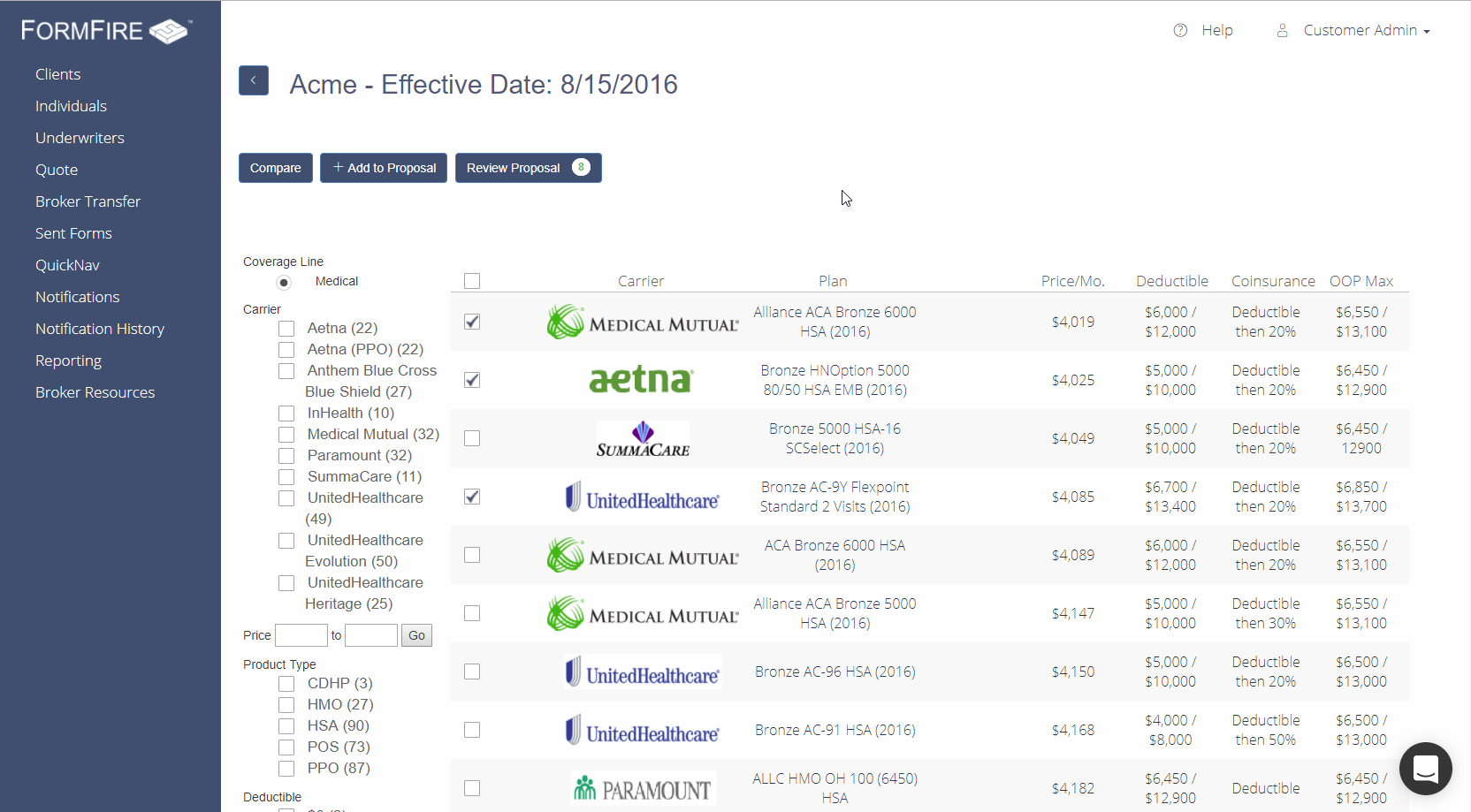Image resolution: width=1471 pixels, height=812 pixels.
Task: Click the Help question mark icon
Action: tap(1180, 30)
